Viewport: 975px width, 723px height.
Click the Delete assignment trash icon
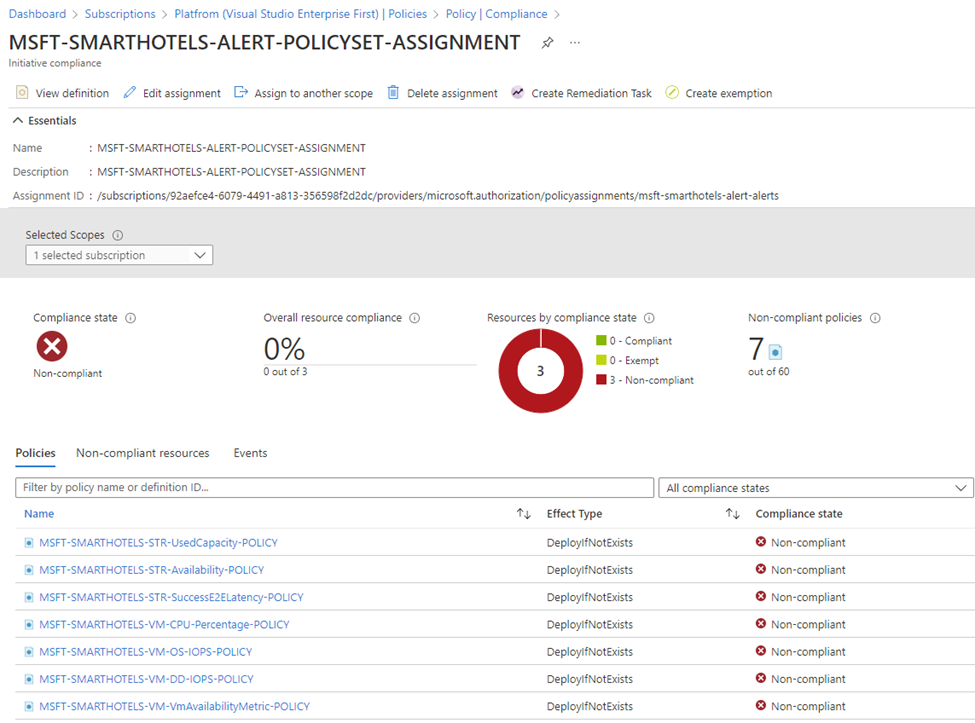(x=393, y=93)
